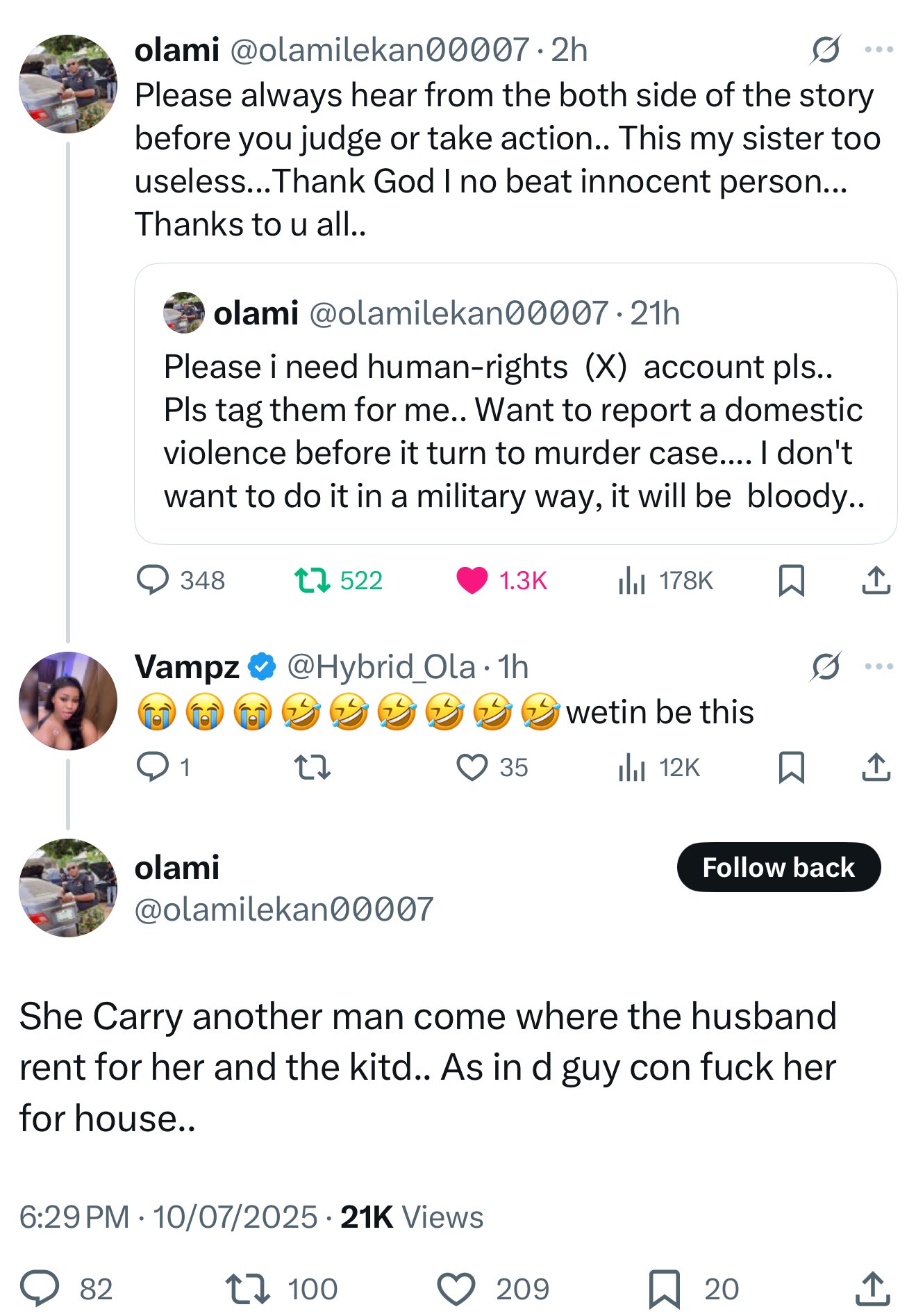Bookmark olami's top tweet
This screenshot has width=916, height=1316.
791,580
